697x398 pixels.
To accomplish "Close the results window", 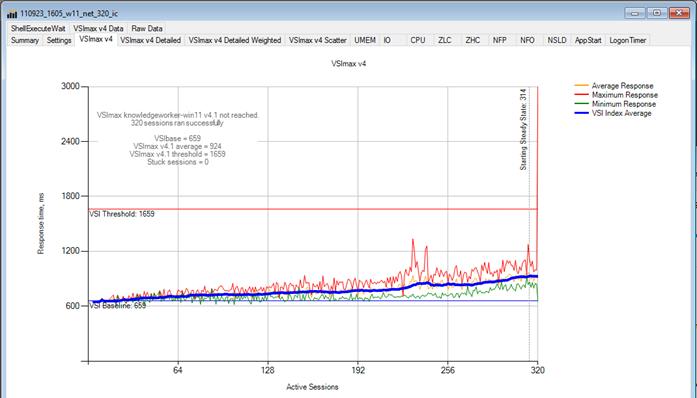I will (679, 13).
